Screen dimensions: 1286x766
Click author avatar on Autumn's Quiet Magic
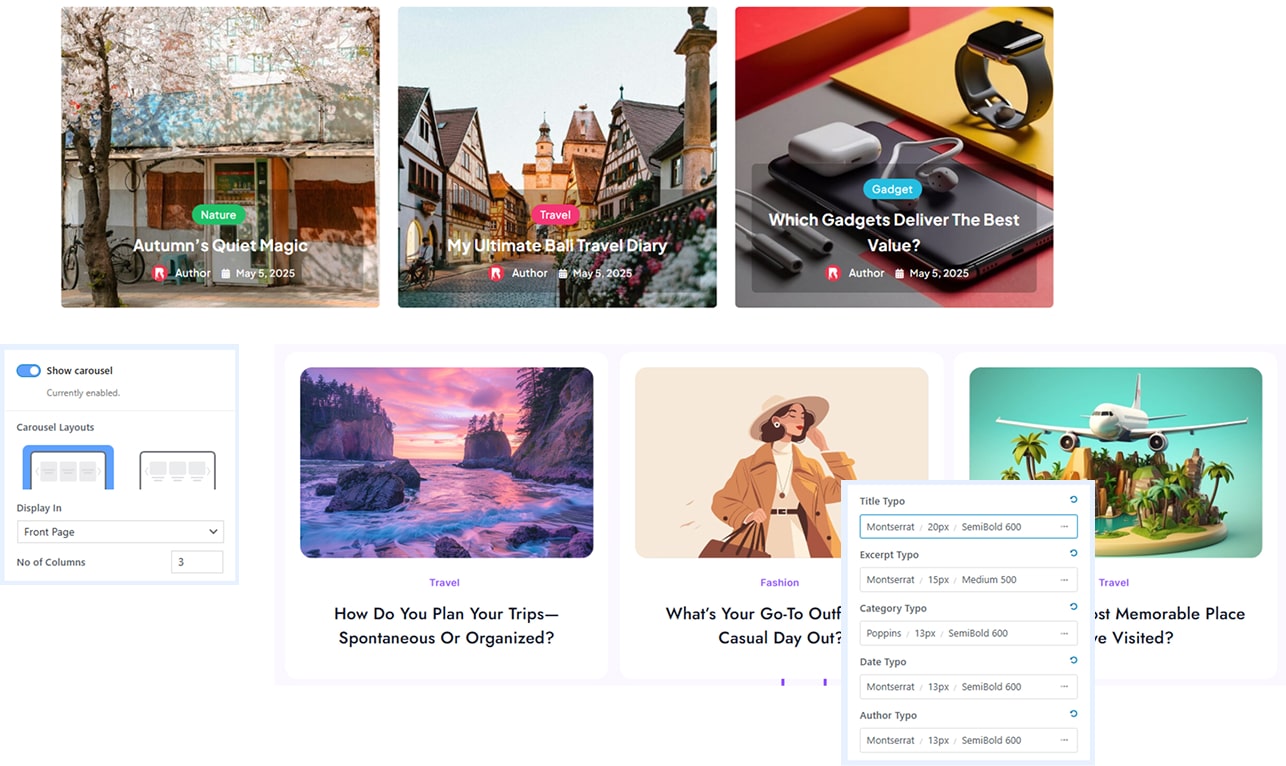[160, 273]
